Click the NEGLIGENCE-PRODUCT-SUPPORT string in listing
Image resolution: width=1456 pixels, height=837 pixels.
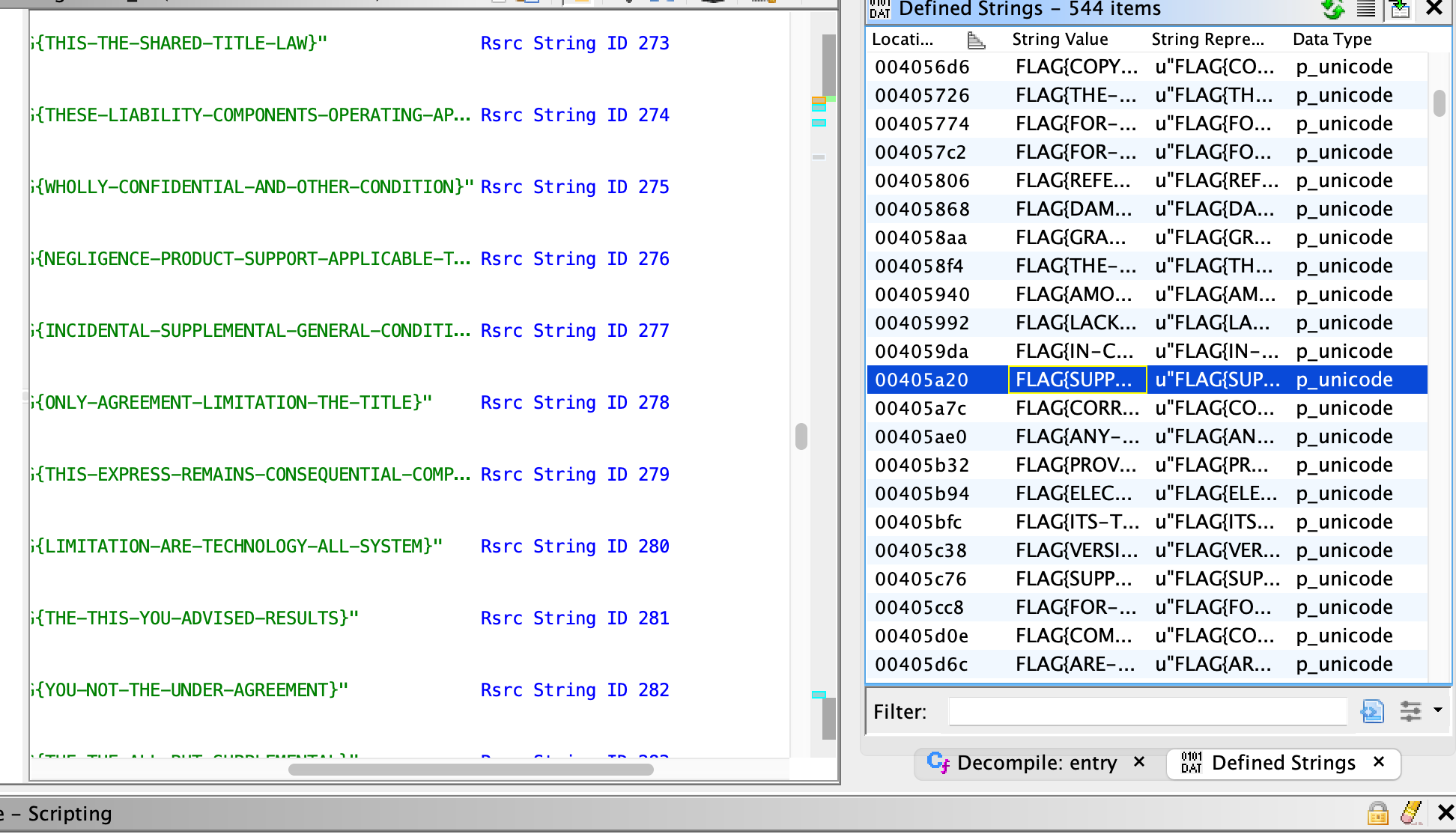(251, 259)
